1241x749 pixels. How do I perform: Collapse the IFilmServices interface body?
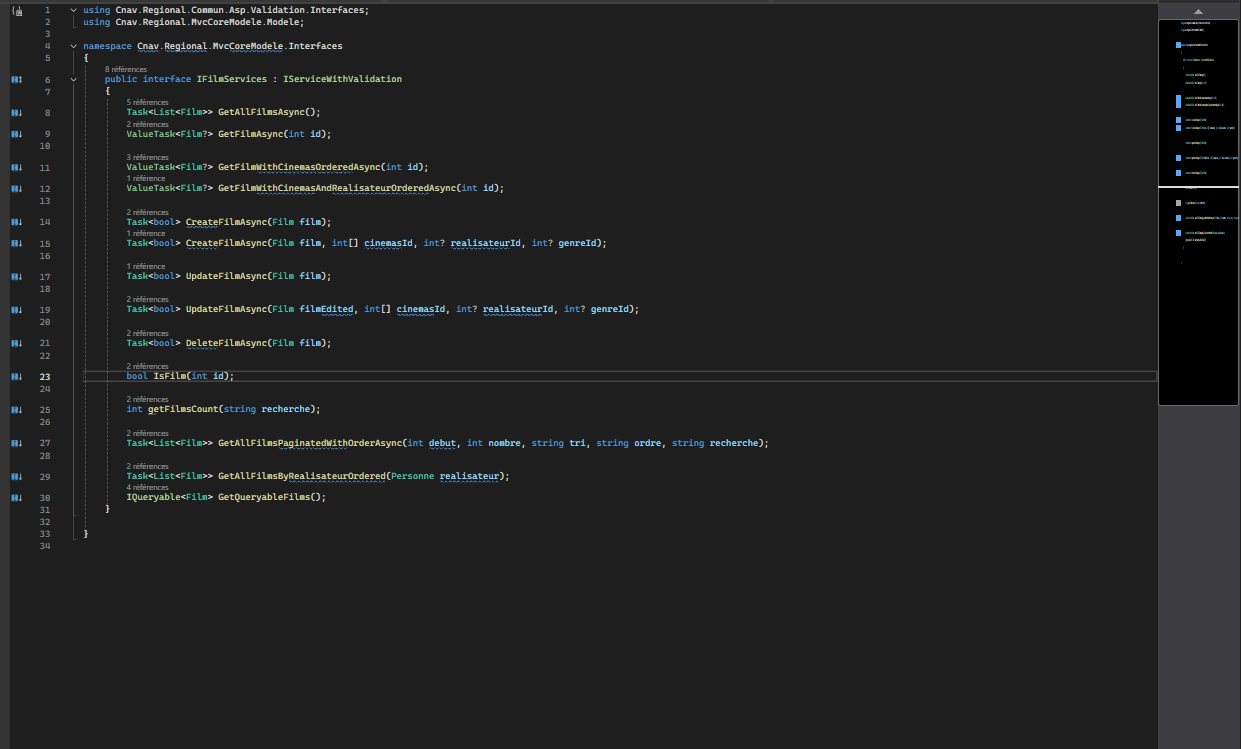[72, 79]
